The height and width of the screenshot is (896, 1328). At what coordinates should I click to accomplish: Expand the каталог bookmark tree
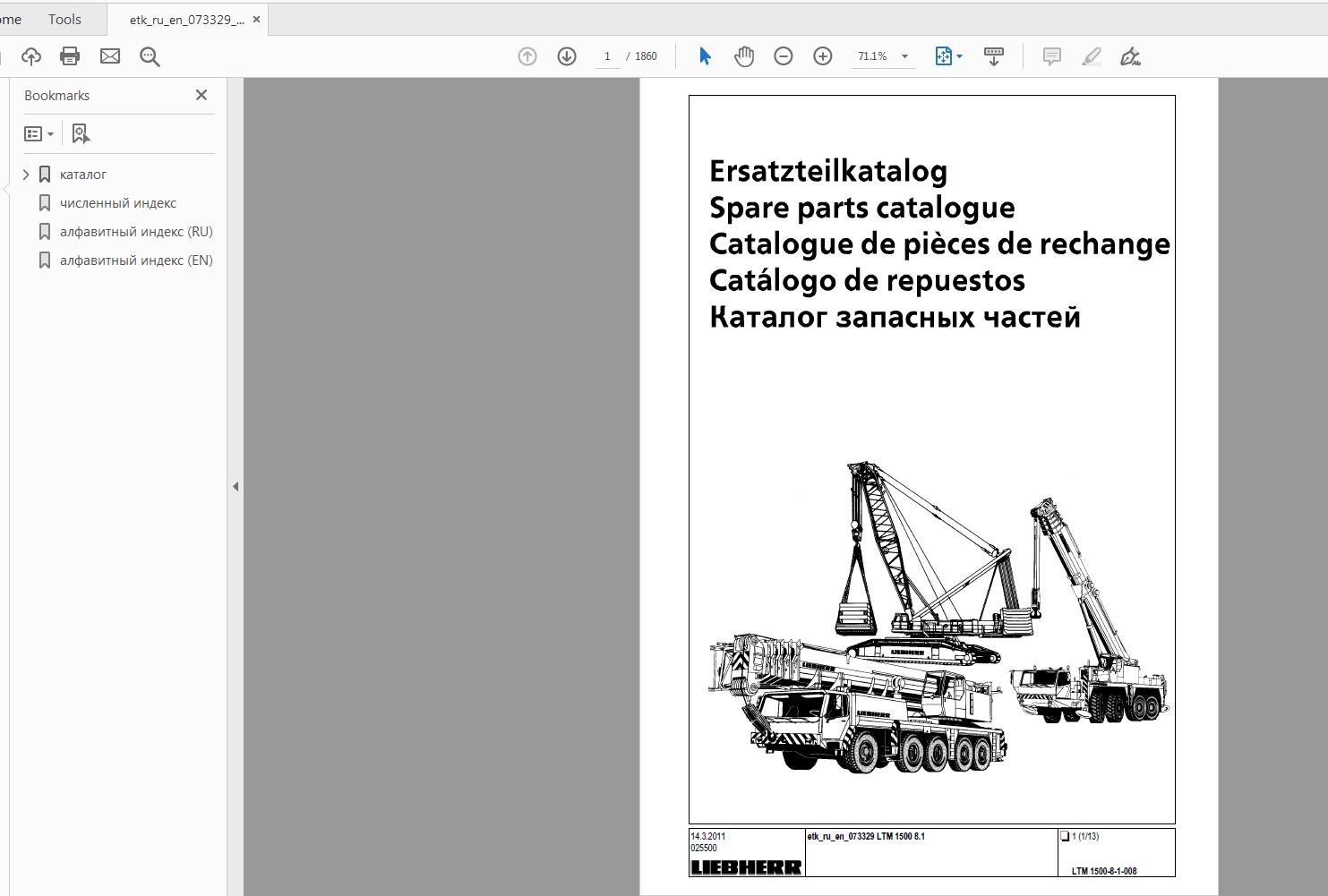pos(26,175)
